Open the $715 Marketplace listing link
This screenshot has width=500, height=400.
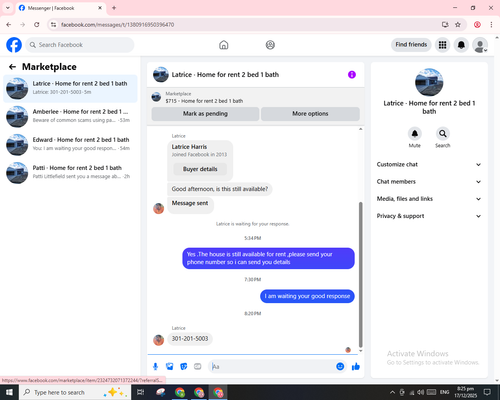pyautogui.click(x=204, y=101)
